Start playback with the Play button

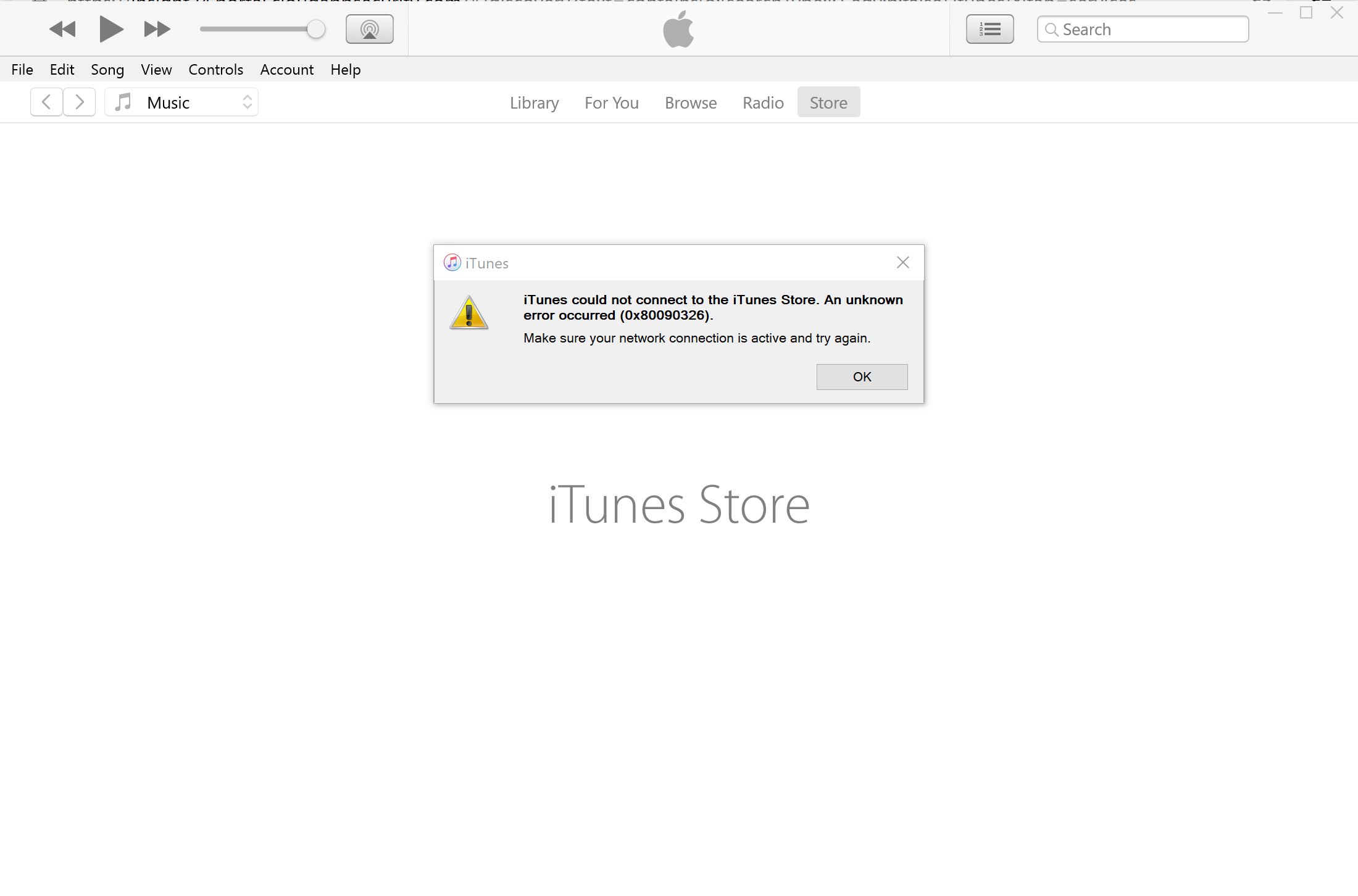[111, 29]
